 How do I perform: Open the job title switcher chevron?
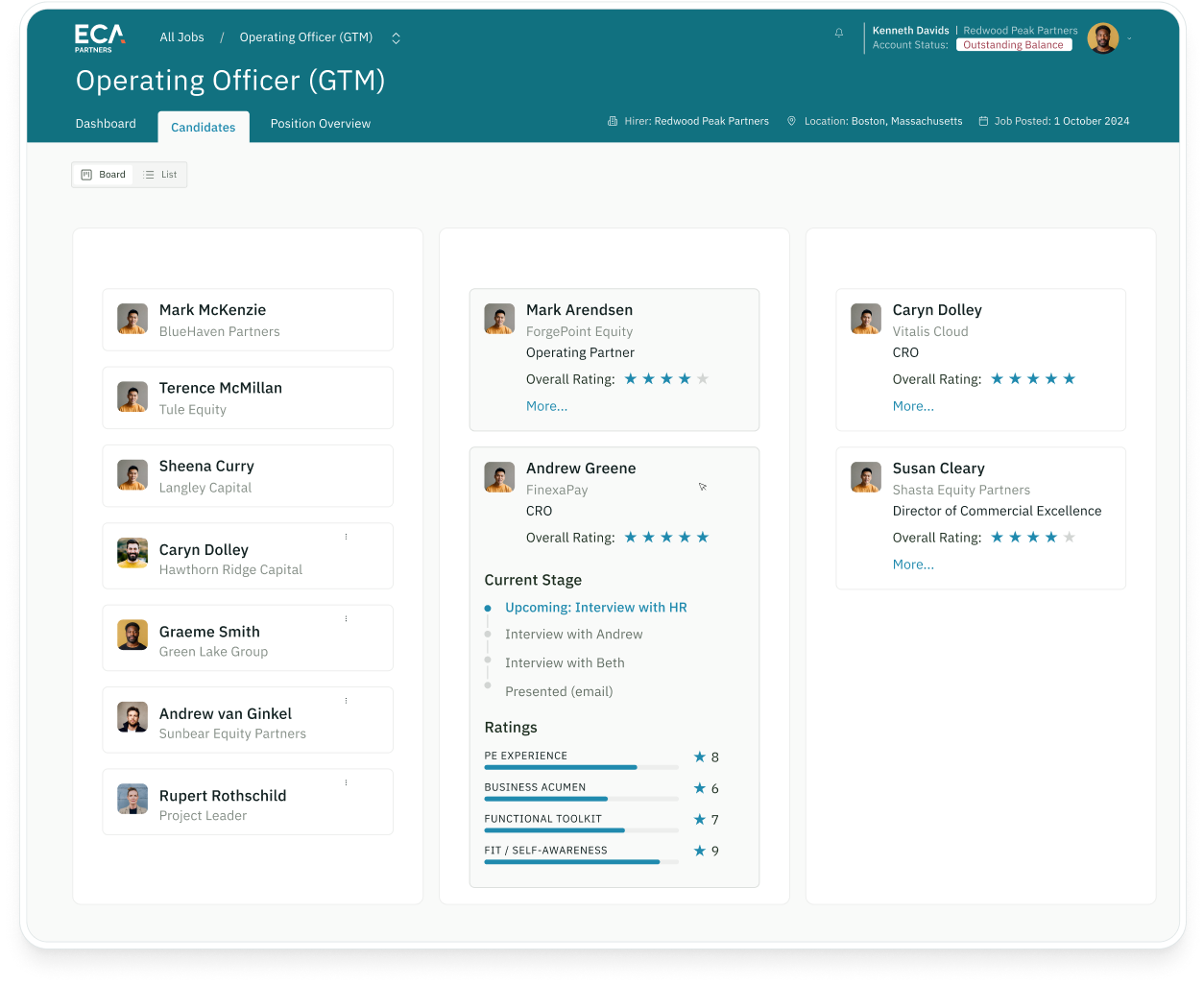(x=396, y=37)
